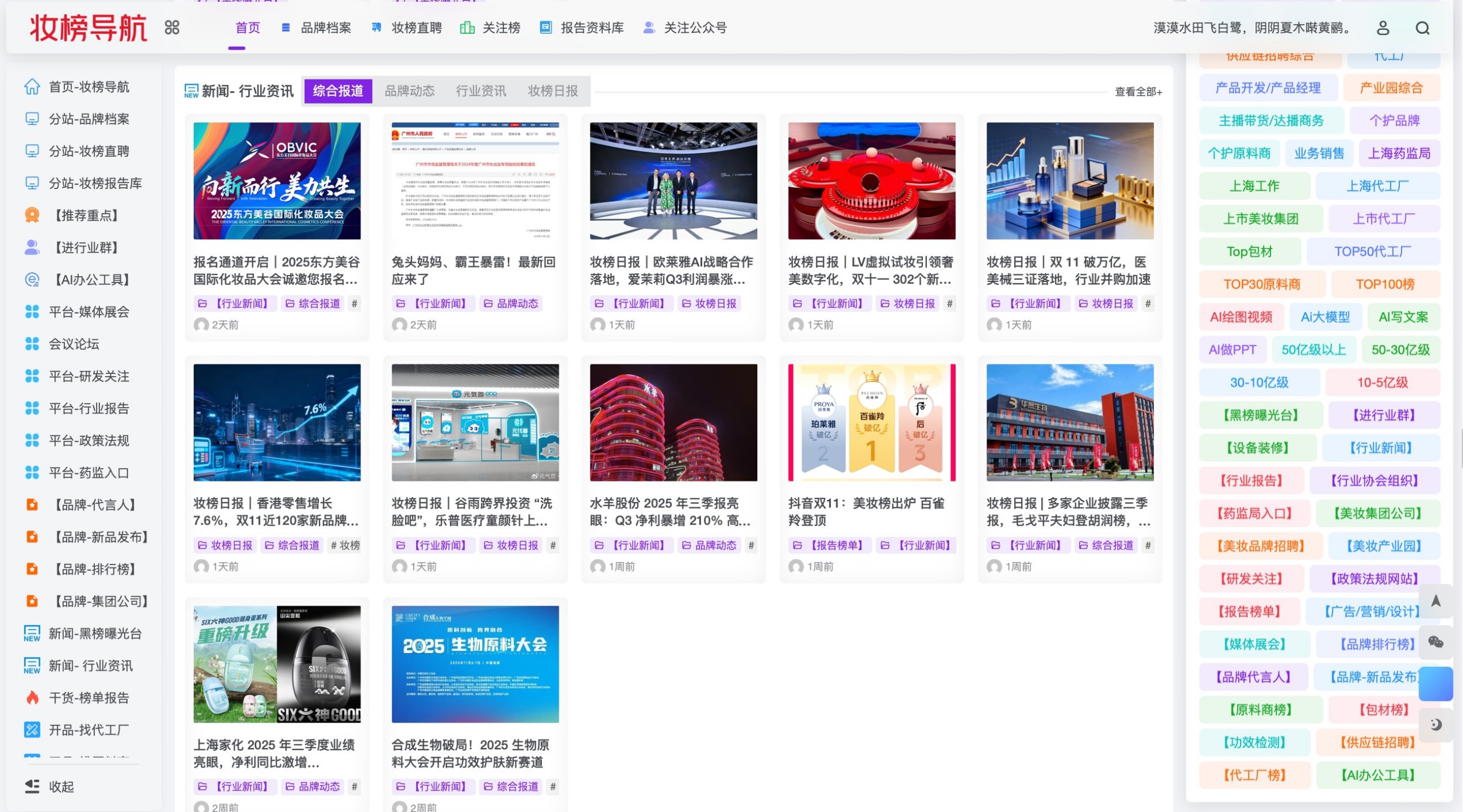Viewport: 1463px width, 812px height.
Task: Click the crown icon beside 【推荐重点】
Action: (33, 215)
